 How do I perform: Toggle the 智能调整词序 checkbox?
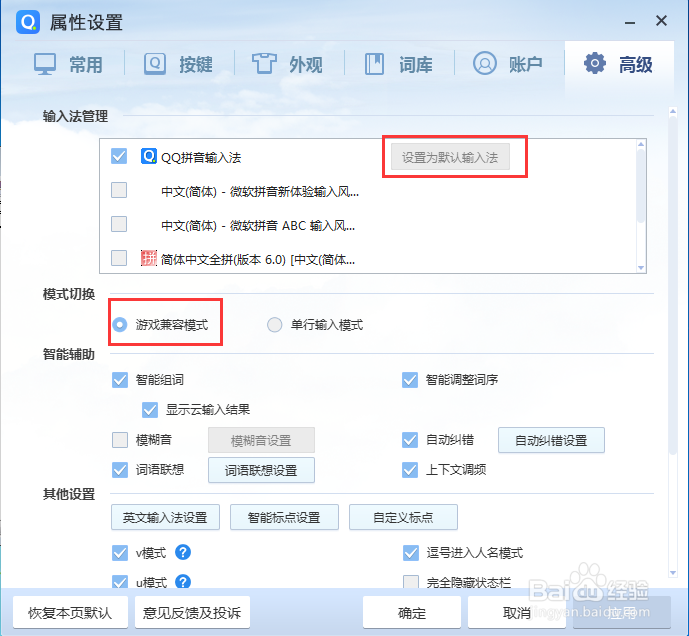pyautogui.click(x=410, y=380)
